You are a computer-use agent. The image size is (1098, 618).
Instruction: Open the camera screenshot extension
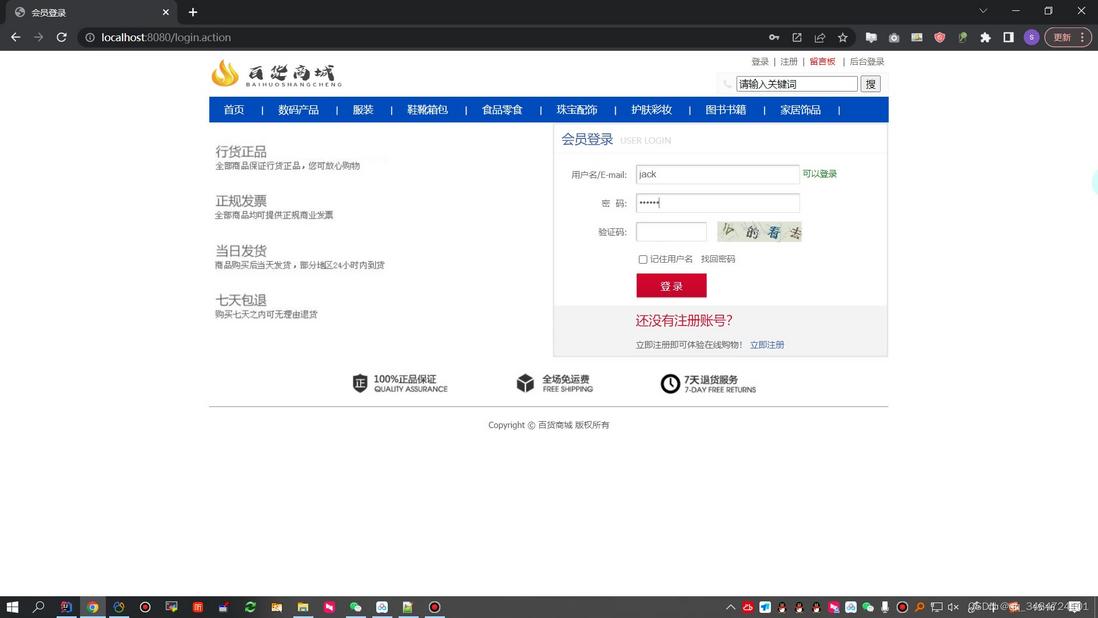click(894, 37)
